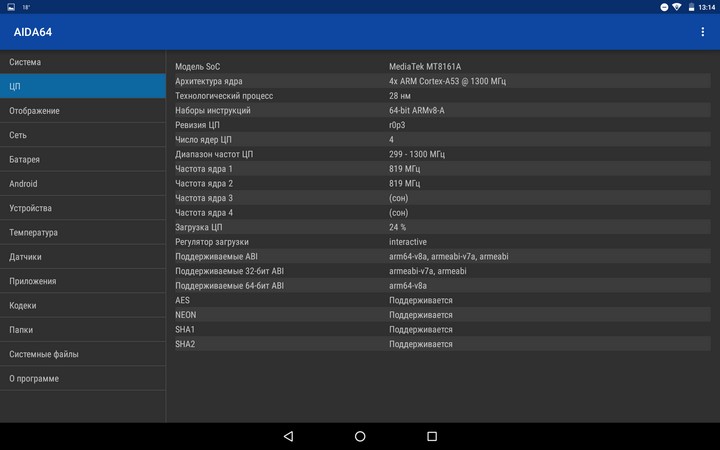Select the Поддерживаемые 32-бит ABI label
720x450 pixels.
229,271
